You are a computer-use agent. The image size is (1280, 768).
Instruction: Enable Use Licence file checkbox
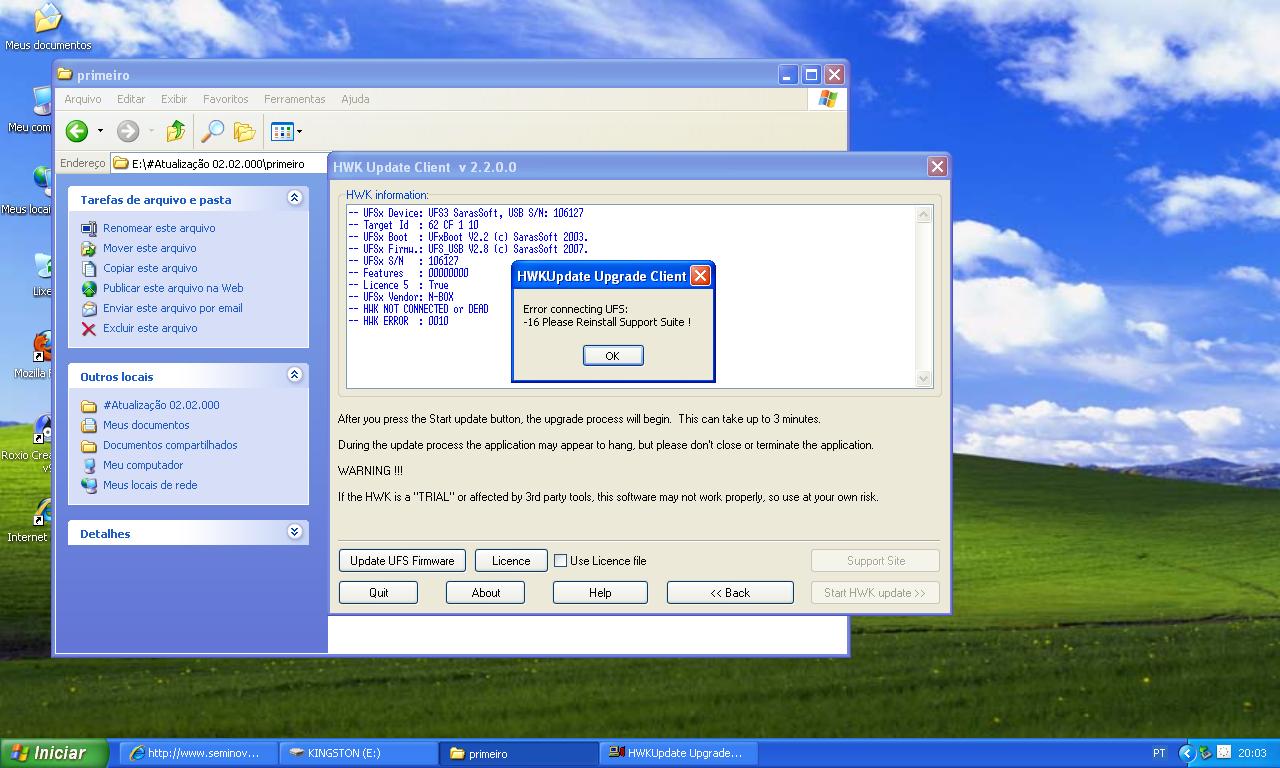tap(561, 561)
